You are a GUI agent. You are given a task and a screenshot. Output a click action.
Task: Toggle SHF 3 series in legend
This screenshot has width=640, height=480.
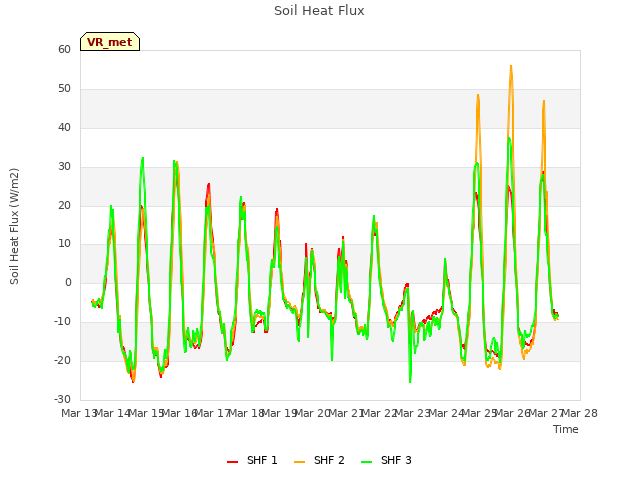click(x=387, y=460)
